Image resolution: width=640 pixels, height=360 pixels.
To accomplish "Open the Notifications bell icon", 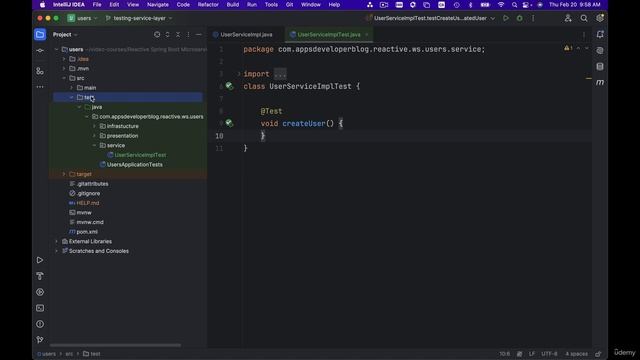I will point(600,35).
